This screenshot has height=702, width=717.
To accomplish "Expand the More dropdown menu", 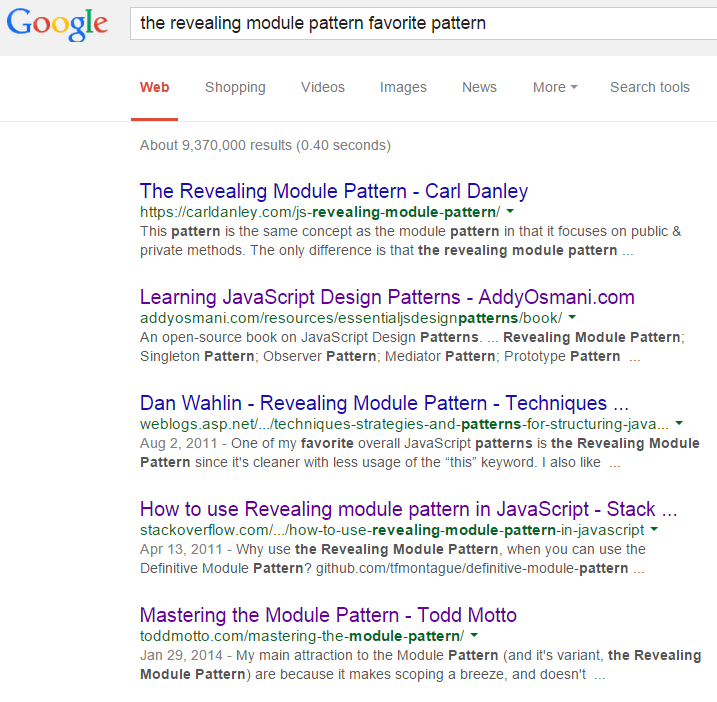I will [x=555, y=87].
